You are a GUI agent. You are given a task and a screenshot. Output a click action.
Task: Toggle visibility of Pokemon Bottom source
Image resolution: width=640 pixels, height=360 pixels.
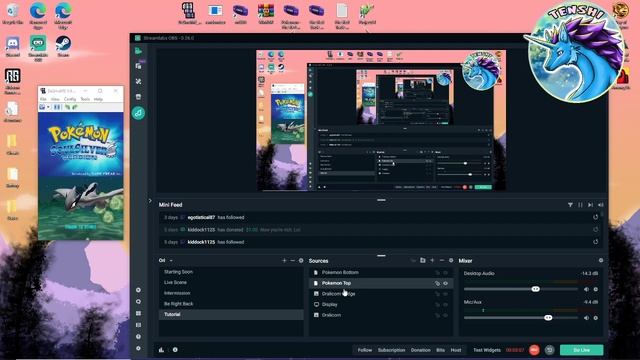[x=446, y=273]
